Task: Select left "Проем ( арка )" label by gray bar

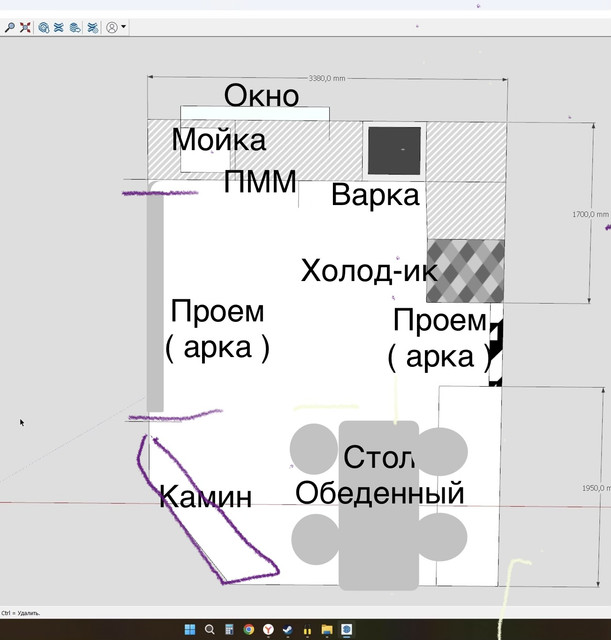Action: (x=217, y=329)
